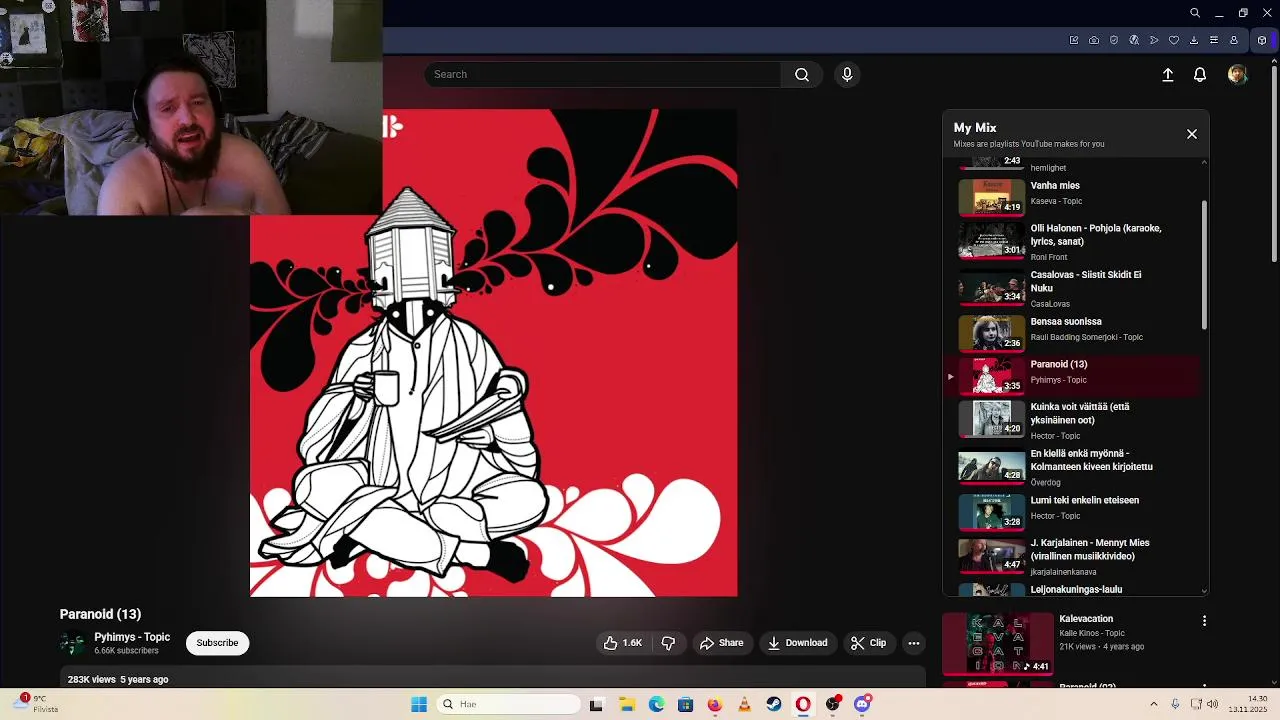This screenshot has width=1280, height=720.
Task: Open Microsoft Edge from taskbar
Action: point(656,704)
